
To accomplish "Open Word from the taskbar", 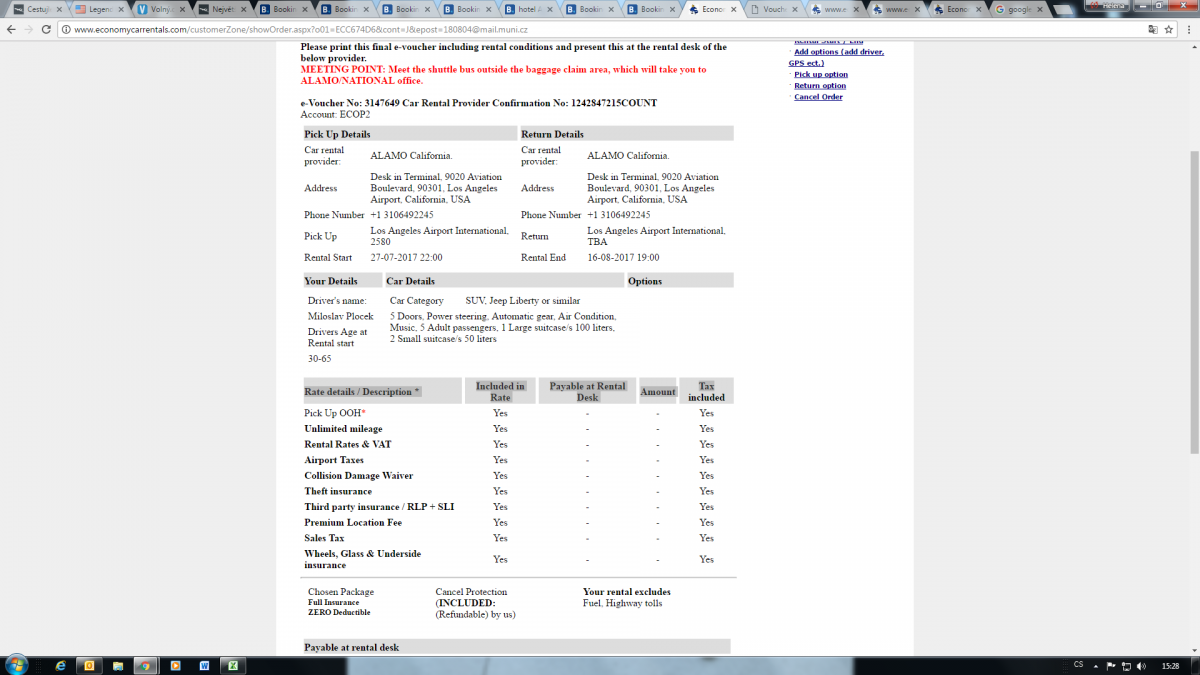I will coord(204,665).
